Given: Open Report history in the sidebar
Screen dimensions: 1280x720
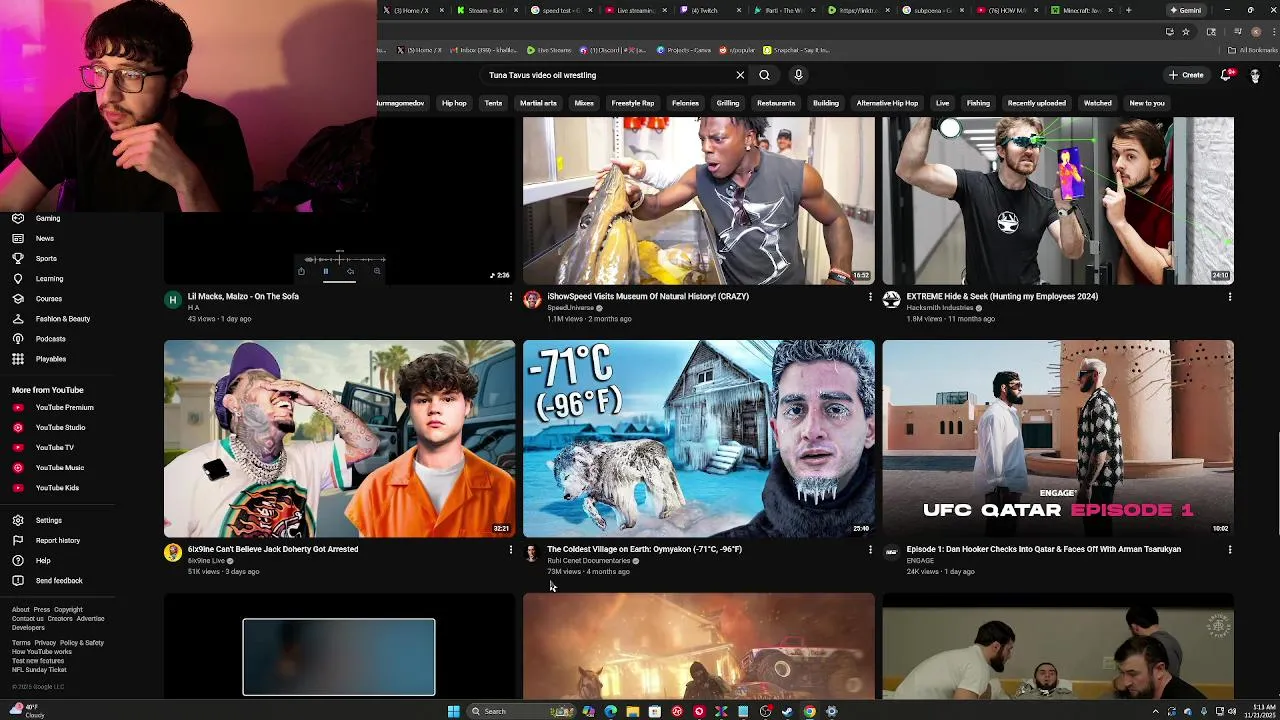Looking at the screenshot, I should pyautogui.click(x=57, y=540).
